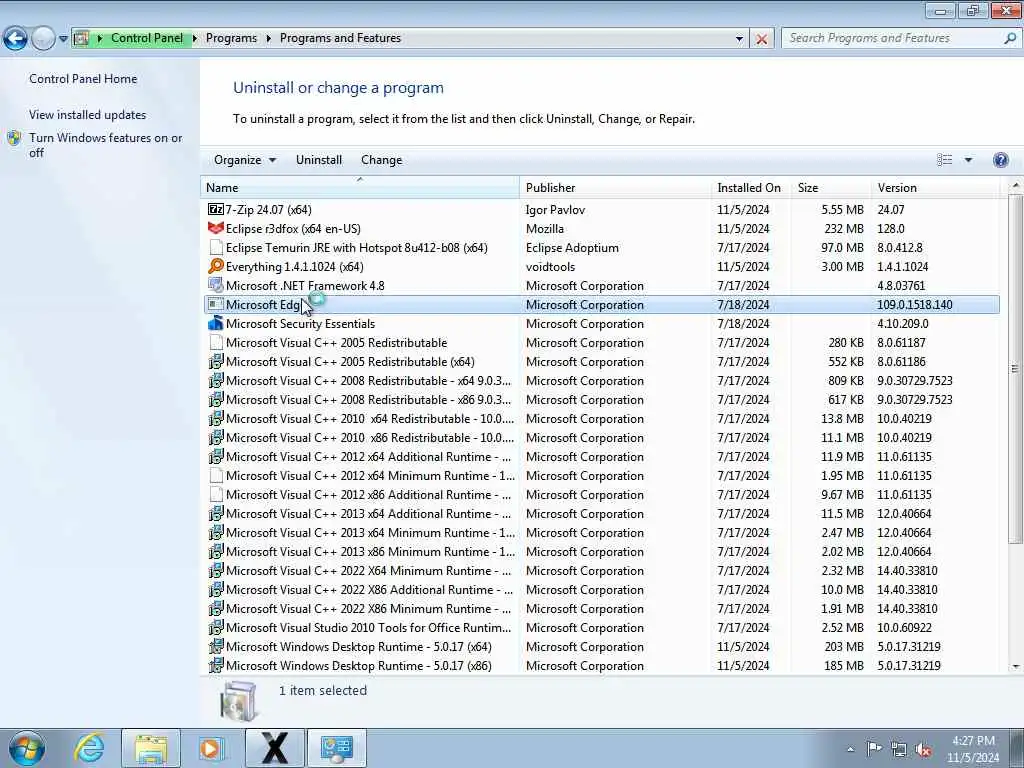Click the 7-Zip 24.07 program icon
The width and height of the screenshot is (1024, 768).
click(x=216, y=210)
